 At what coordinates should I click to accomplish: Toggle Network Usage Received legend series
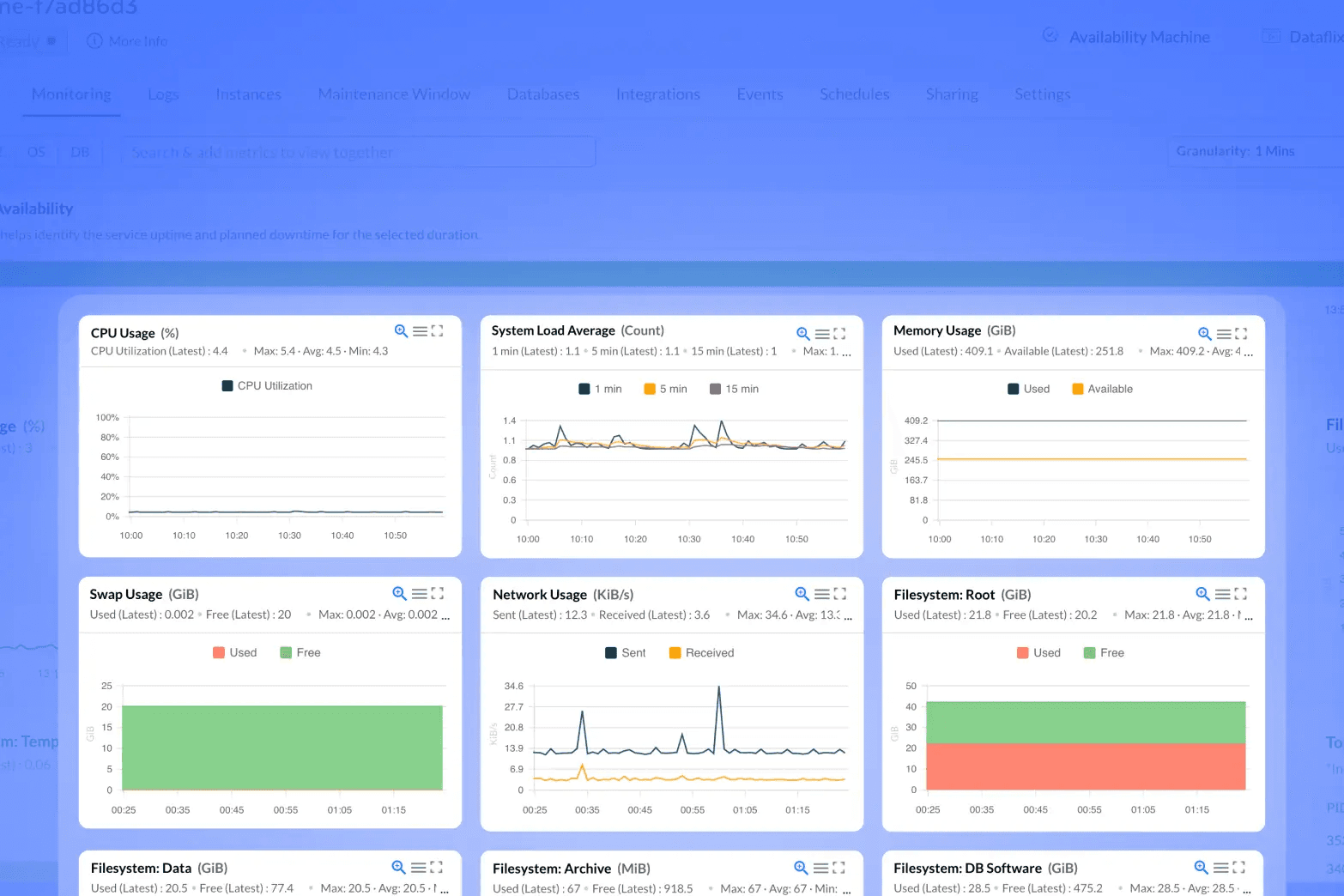702,652
